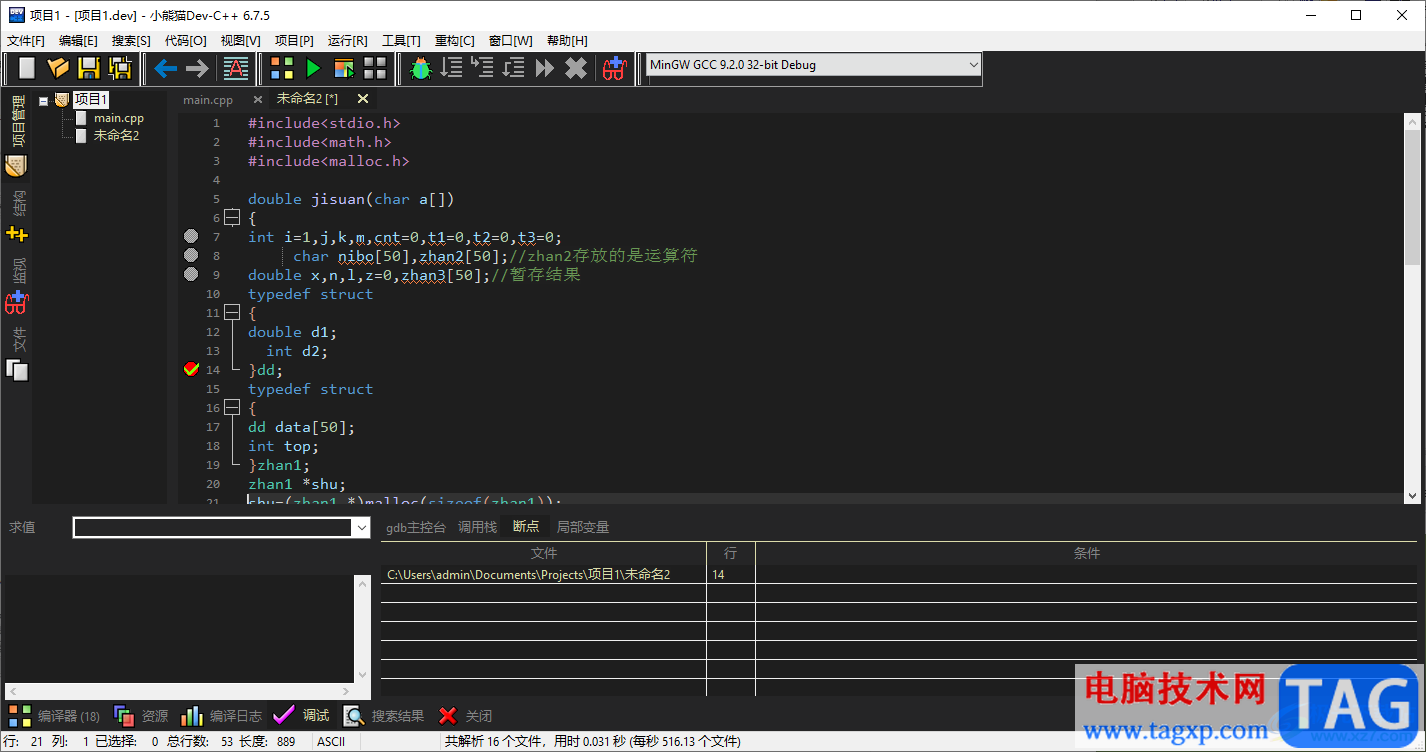Image resolution: width=1426 pixels, height=752 pixels.
Task: Open the 编译器 (18) bottom tab
Action: pyautogui.click(x=55, y=716)
